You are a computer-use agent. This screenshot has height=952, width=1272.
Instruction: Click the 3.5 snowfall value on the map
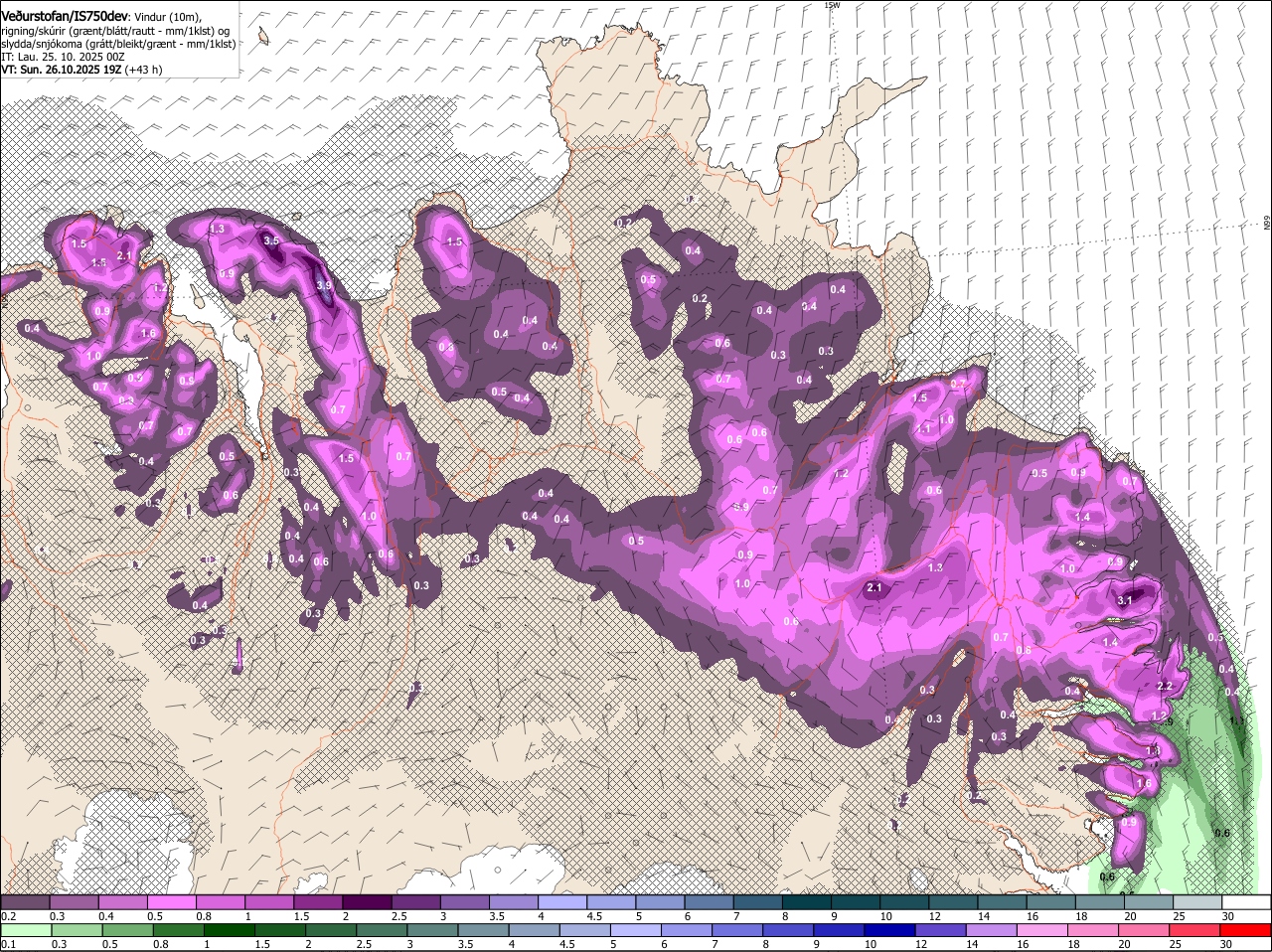point(270,240)
